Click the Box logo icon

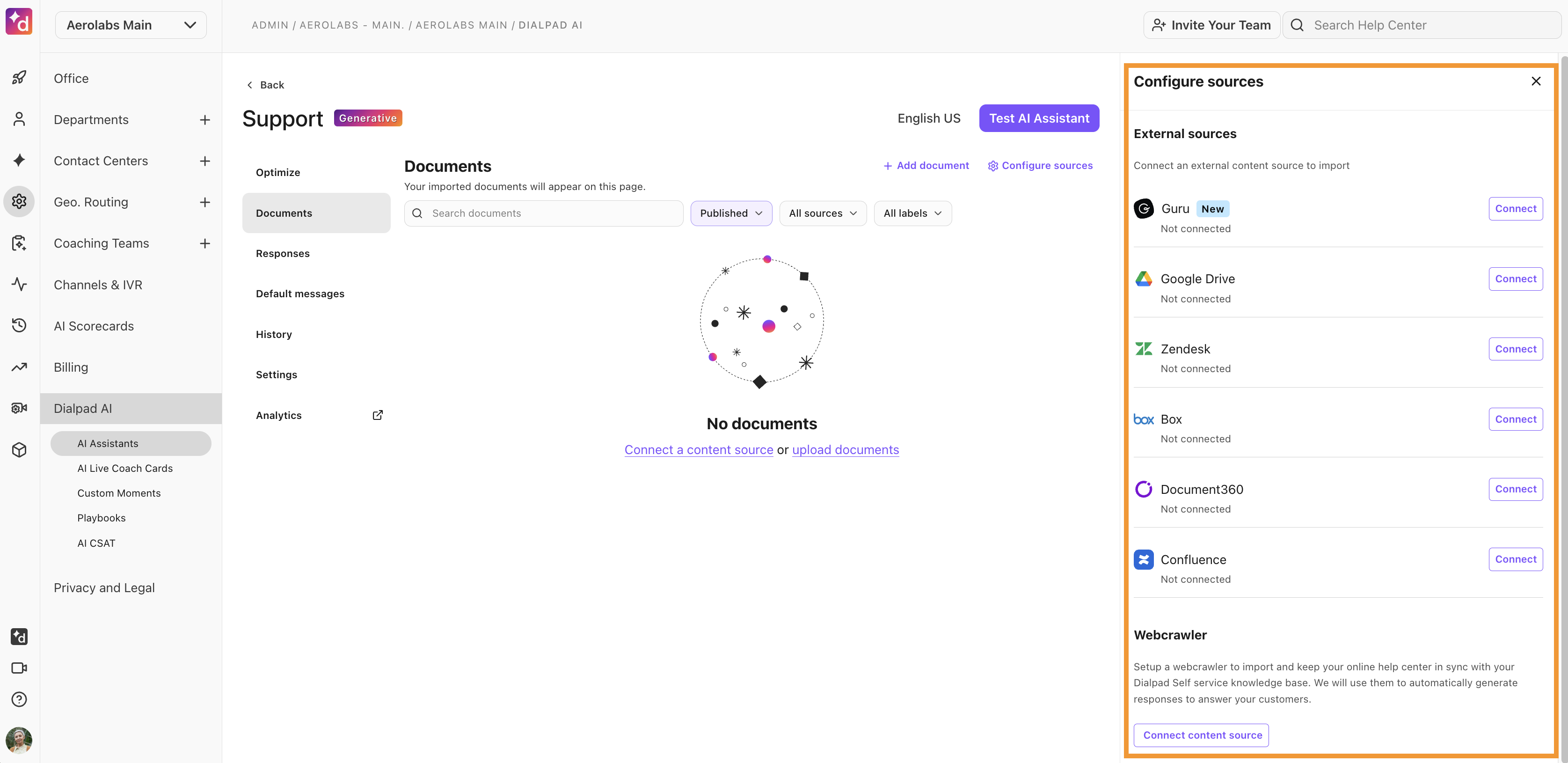[1144, 419]
